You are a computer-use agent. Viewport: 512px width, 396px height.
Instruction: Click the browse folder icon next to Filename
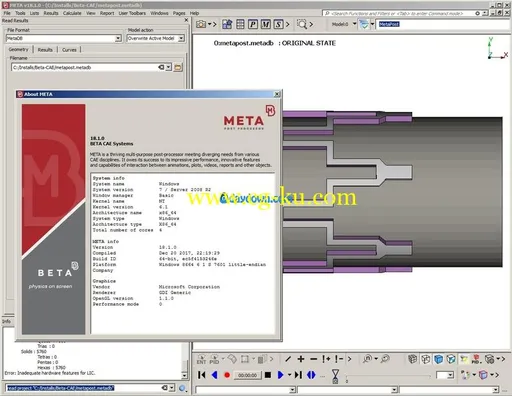pyautogui.click(x=178, y=67)
